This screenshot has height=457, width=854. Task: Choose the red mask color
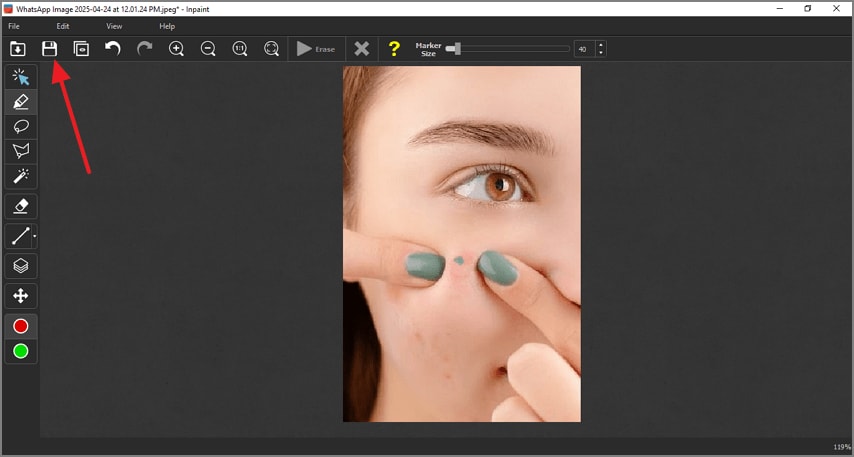click(x=21, y=326)
